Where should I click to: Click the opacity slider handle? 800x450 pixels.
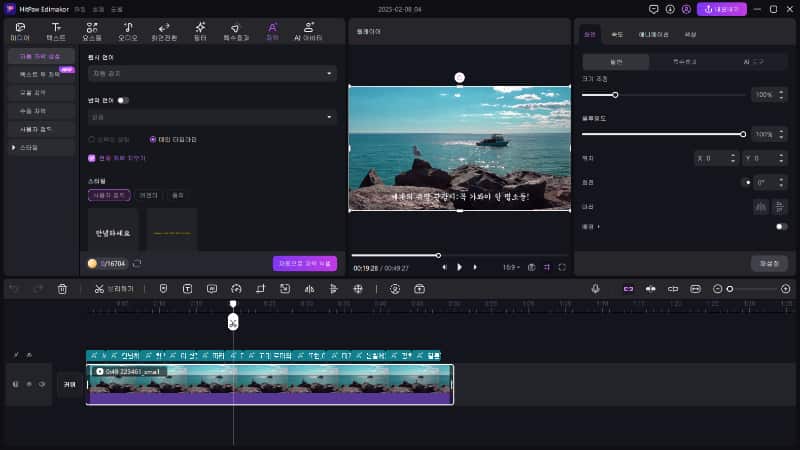pos(743,133)
